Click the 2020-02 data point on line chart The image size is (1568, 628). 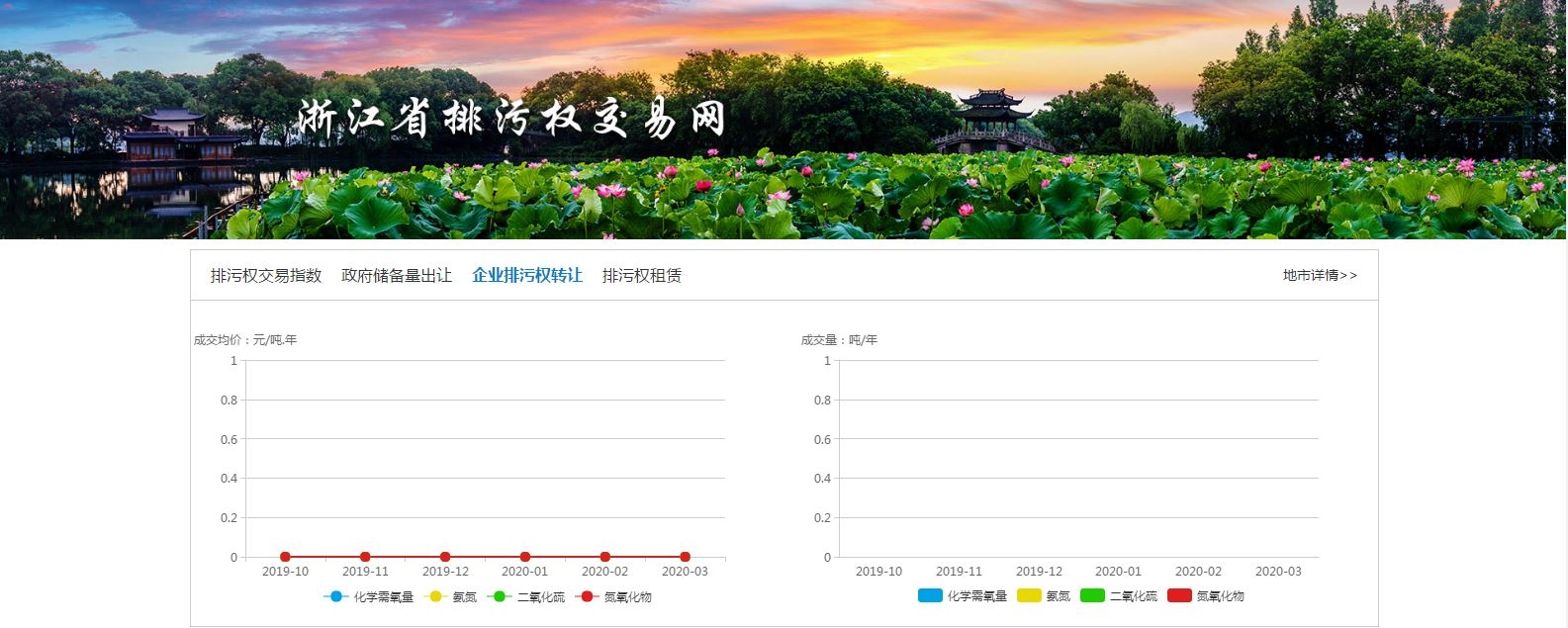(x=605, y=558)
